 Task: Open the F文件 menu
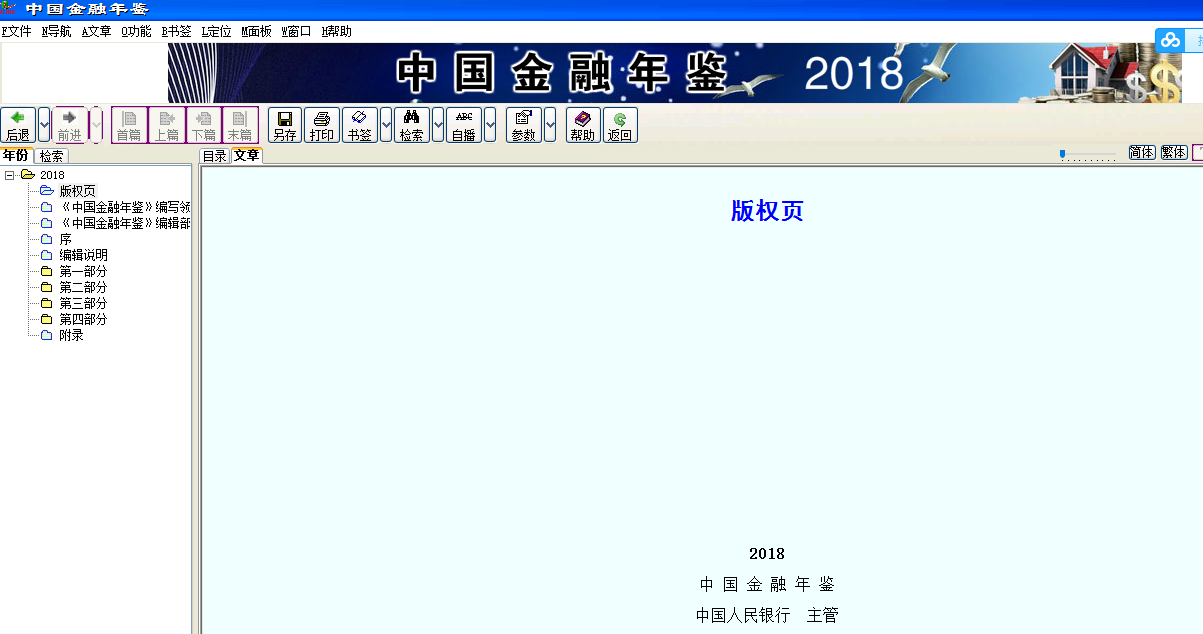(16, 31)
